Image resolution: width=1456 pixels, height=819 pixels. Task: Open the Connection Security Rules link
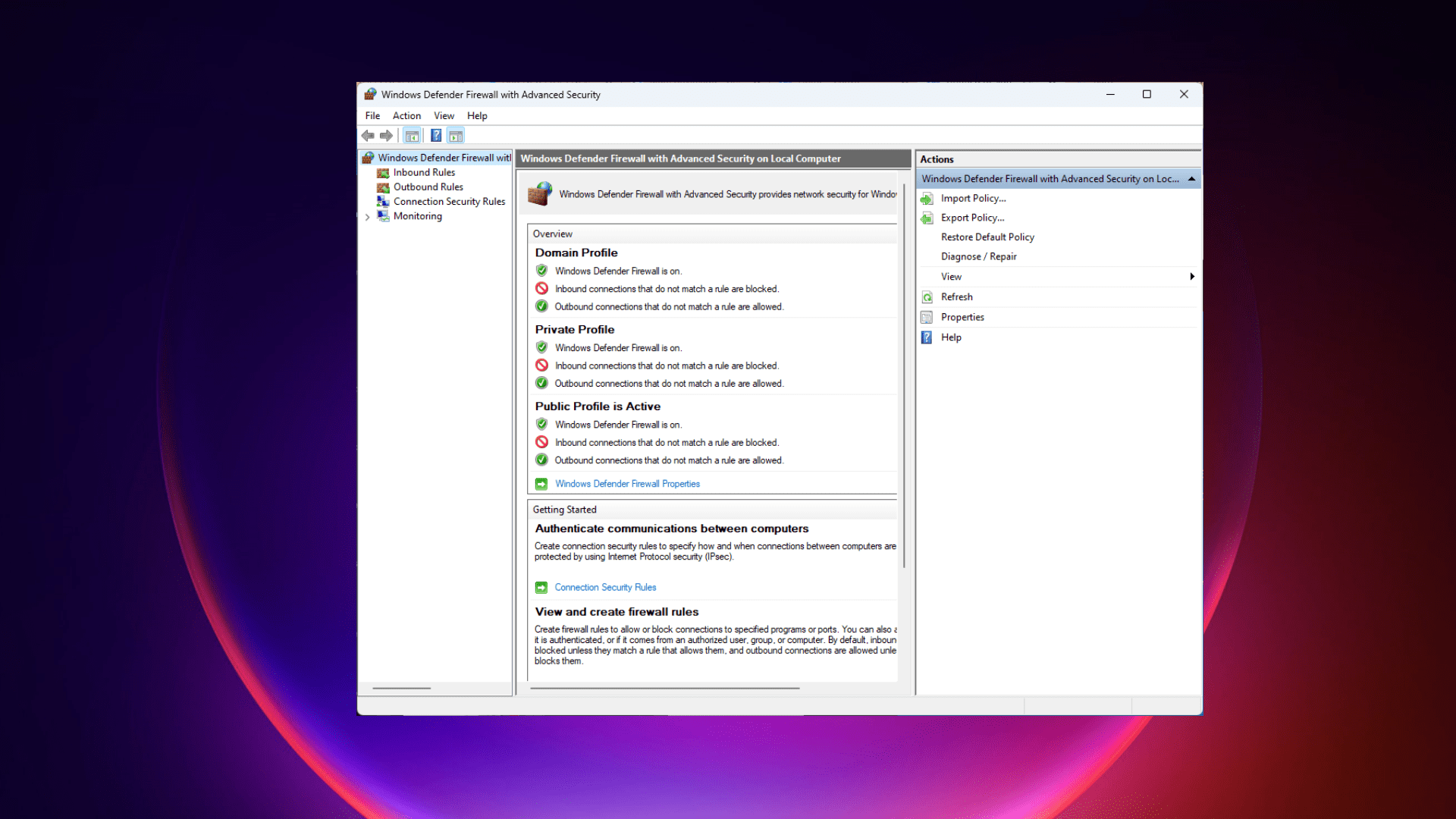605,588
